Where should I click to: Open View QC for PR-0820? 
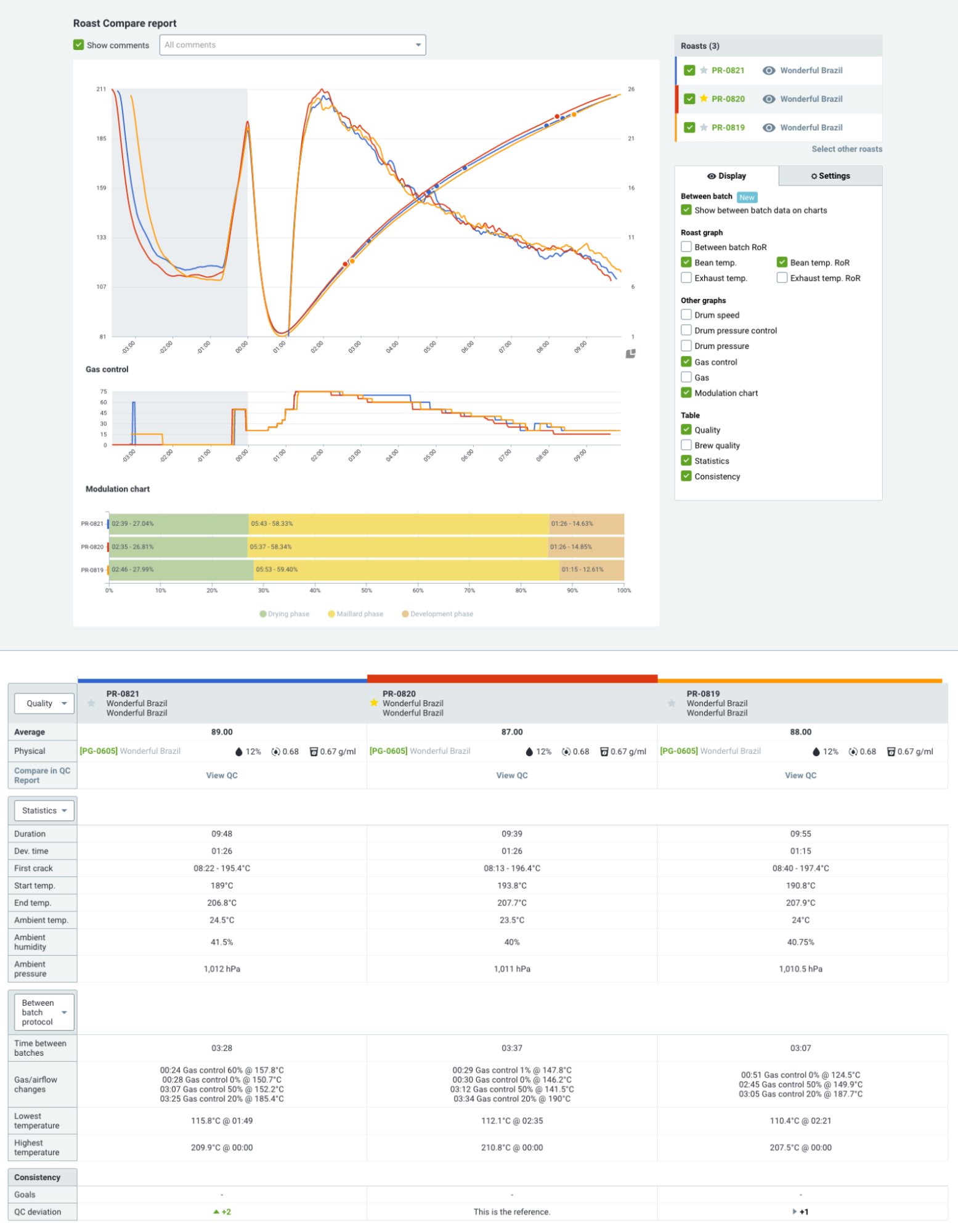[512, 775]
